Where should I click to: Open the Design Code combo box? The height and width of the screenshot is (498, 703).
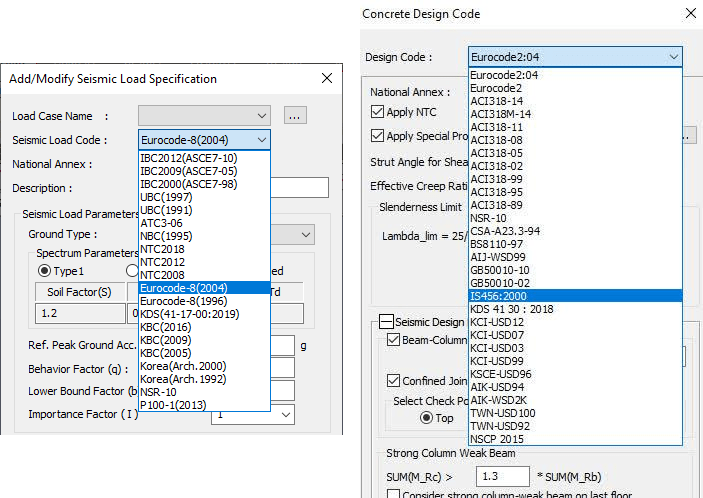pyautogui.click(x=575, y=57)
